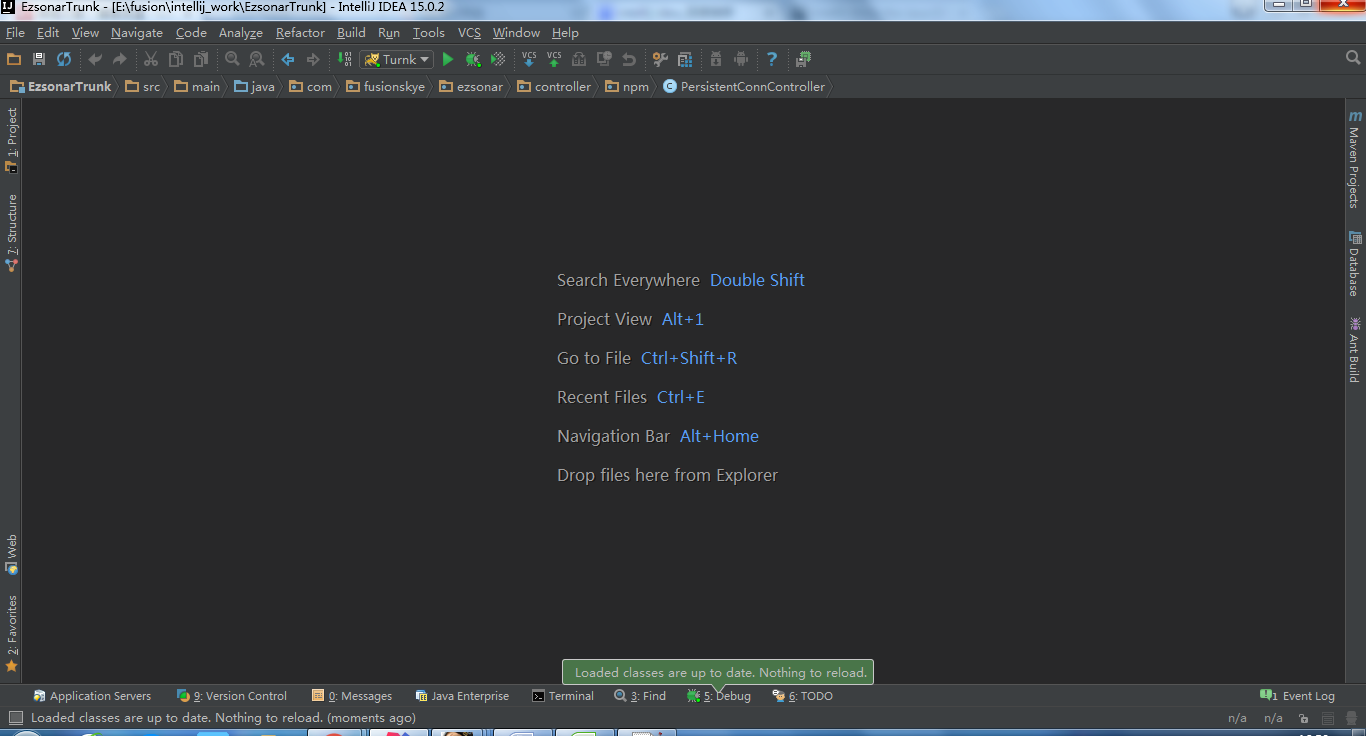Open the Android SDK Manager icon
1366x736 pixels.
[x=716, y=59]
